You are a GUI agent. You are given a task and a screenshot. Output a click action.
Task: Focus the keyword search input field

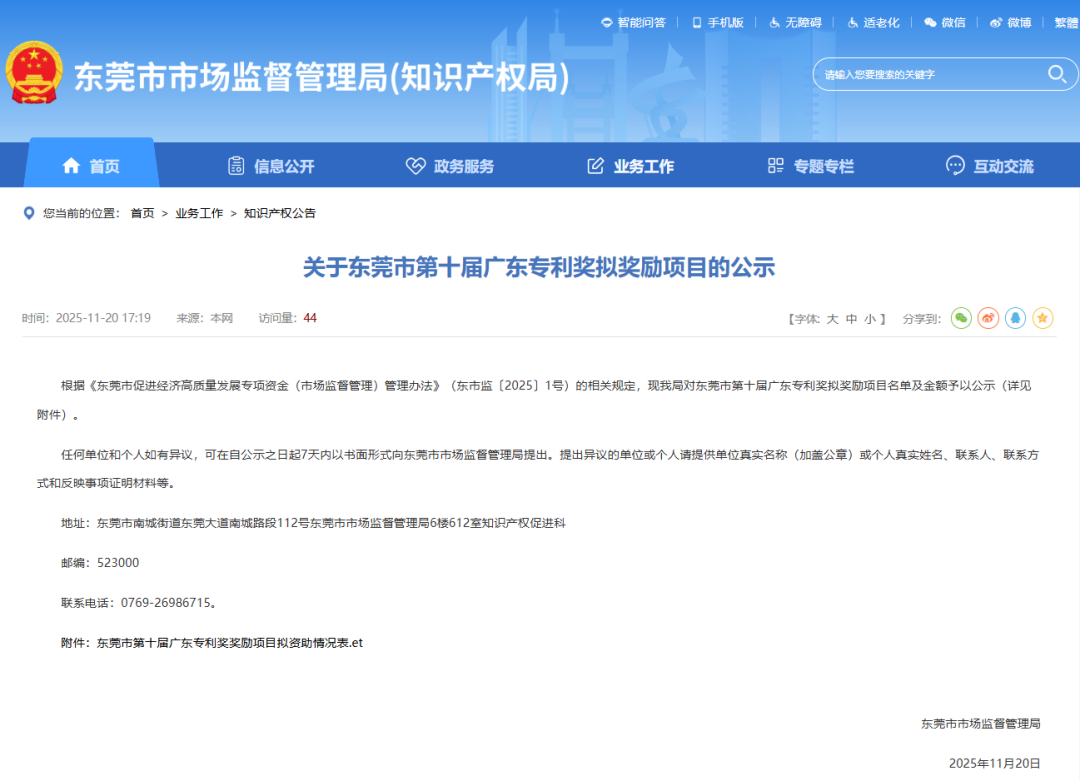tap(925, 74)
